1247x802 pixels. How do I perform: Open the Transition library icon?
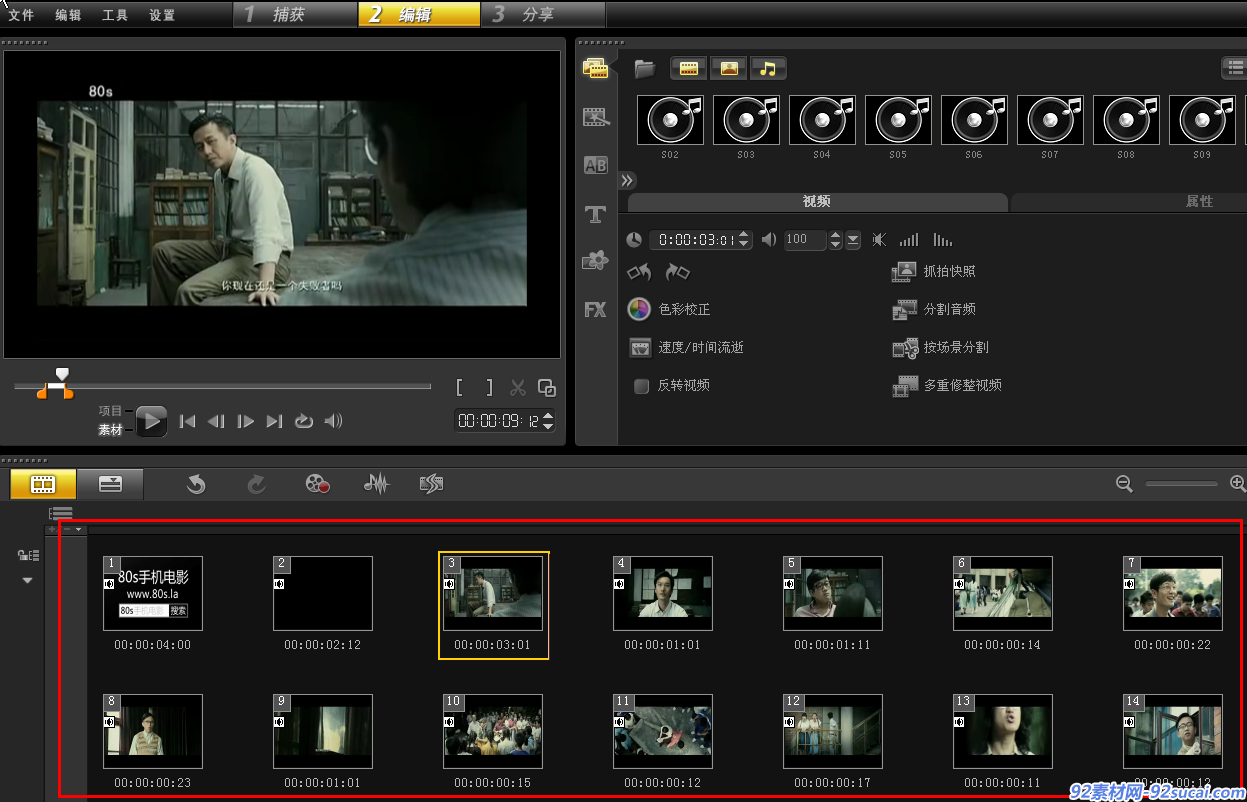(x=596, y=117)
